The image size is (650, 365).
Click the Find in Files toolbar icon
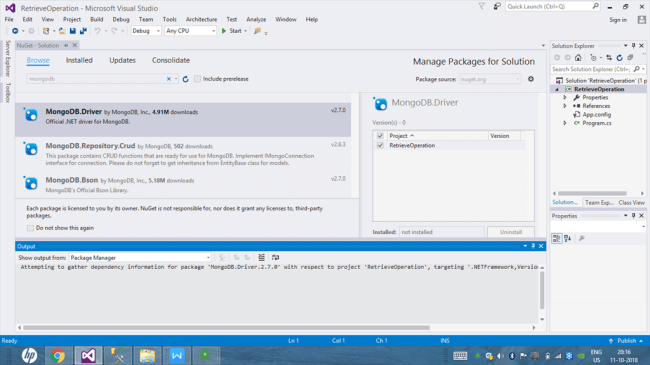[257, 31]
